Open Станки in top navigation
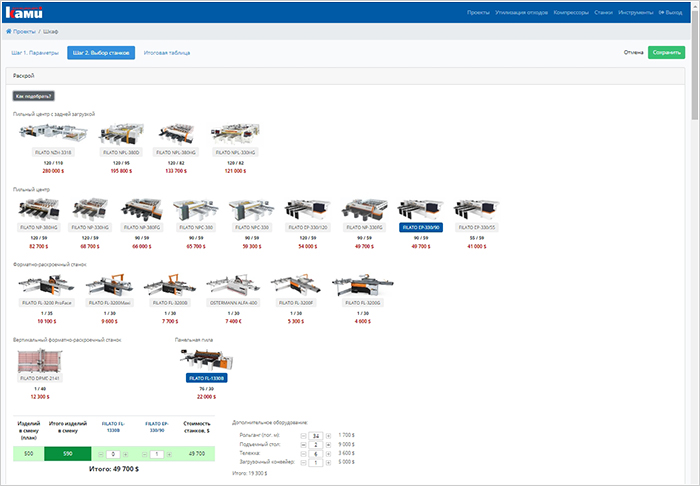The image size is (700, 486). (603, 12)
